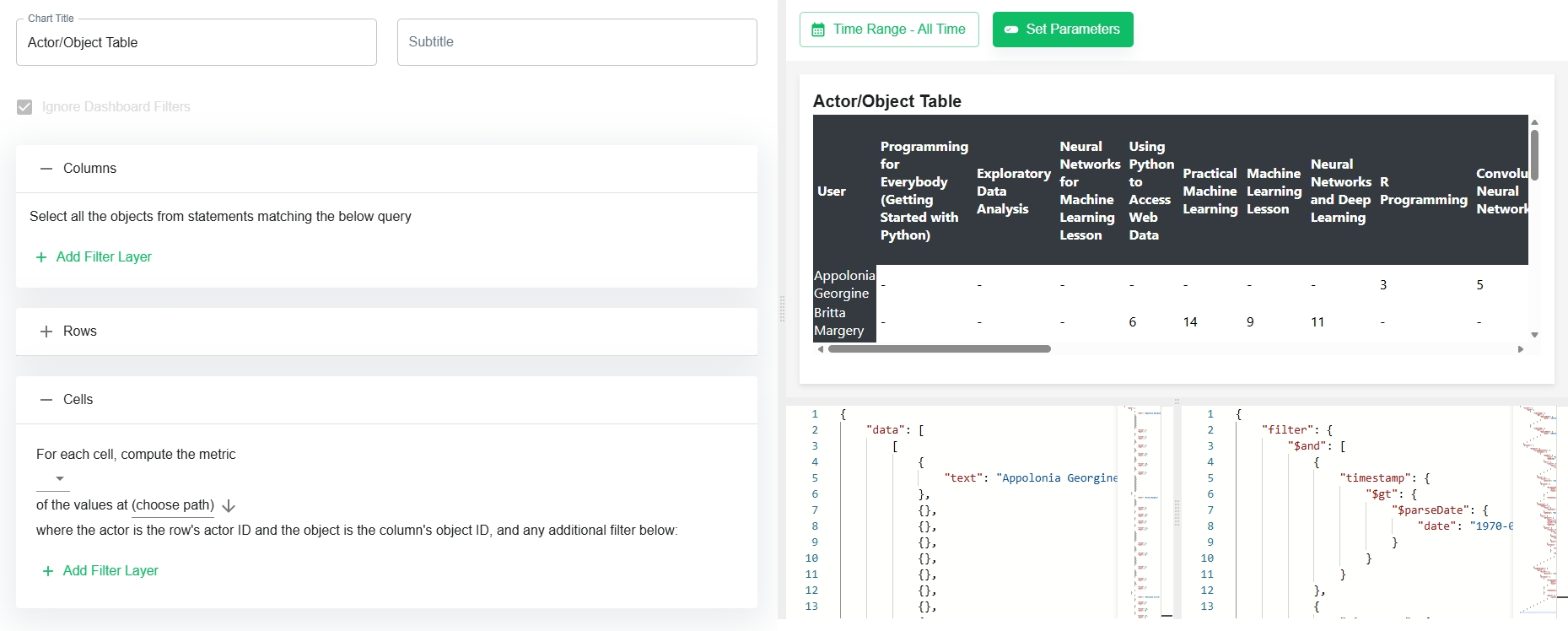Screen dimensions: 1568x631
Task: Click the down arrow beside choose path
Action: tap(229, 506)
